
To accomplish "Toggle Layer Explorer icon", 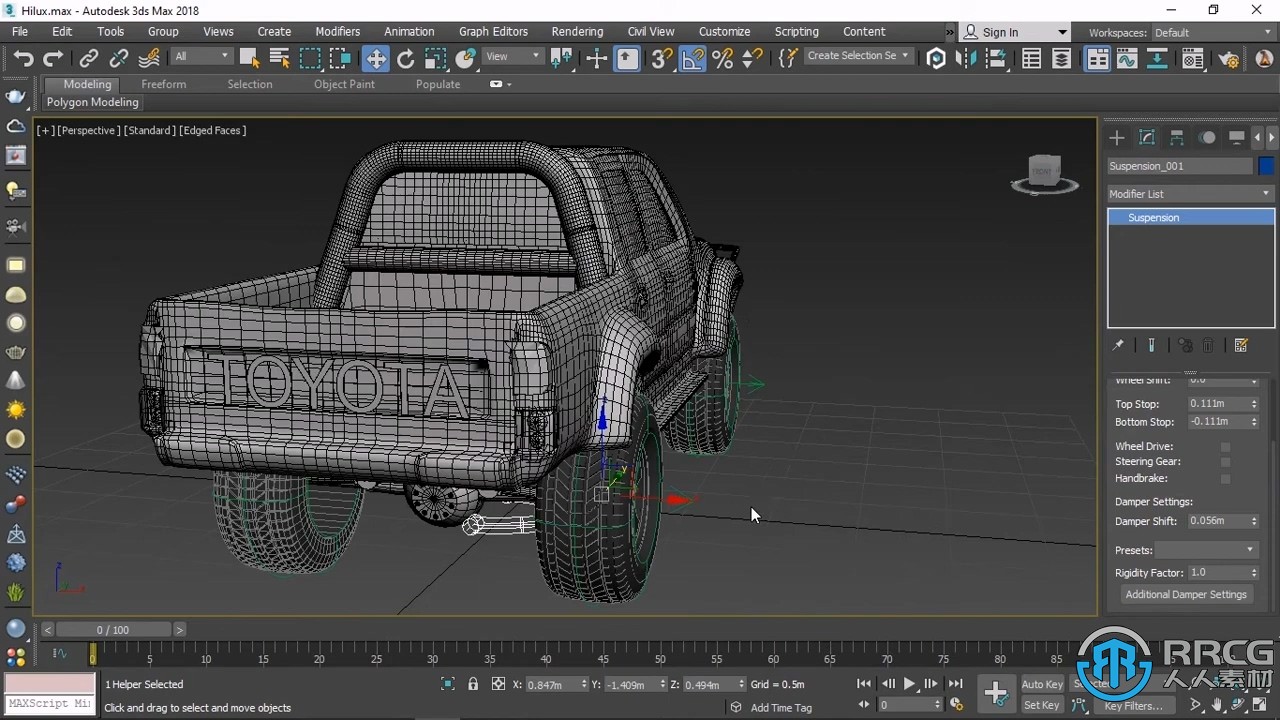I will click(x=1062, y=58).
